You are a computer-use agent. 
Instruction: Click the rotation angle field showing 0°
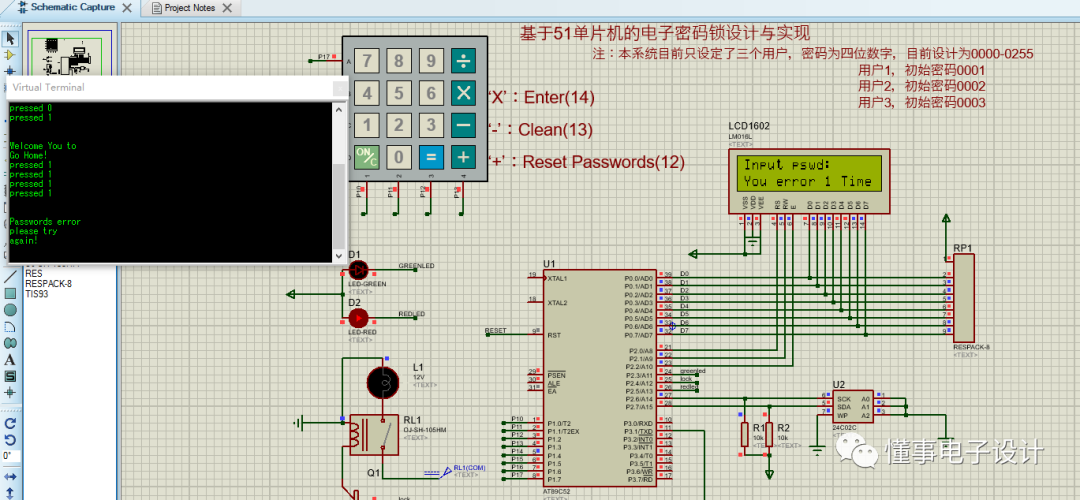11,456
